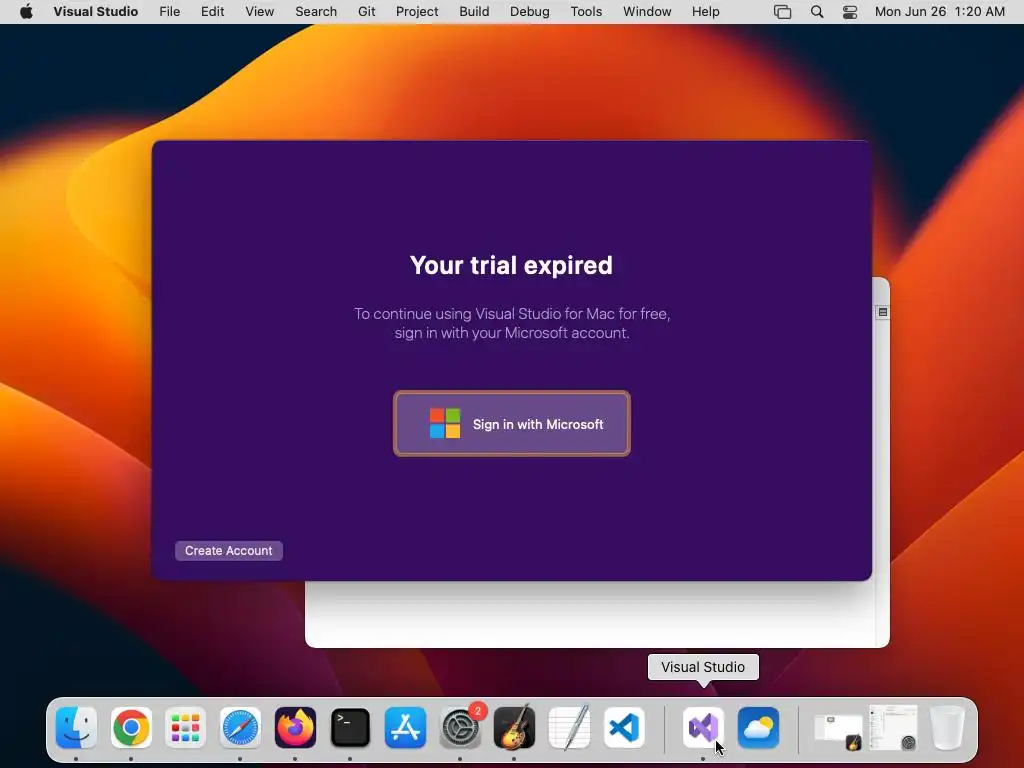
Task: Open the Weather app from the Dock
Action: pos(758,728)
